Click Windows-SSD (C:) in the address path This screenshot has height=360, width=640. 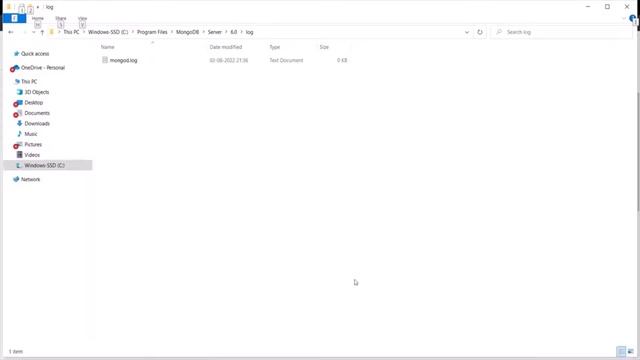click(108, 32)
